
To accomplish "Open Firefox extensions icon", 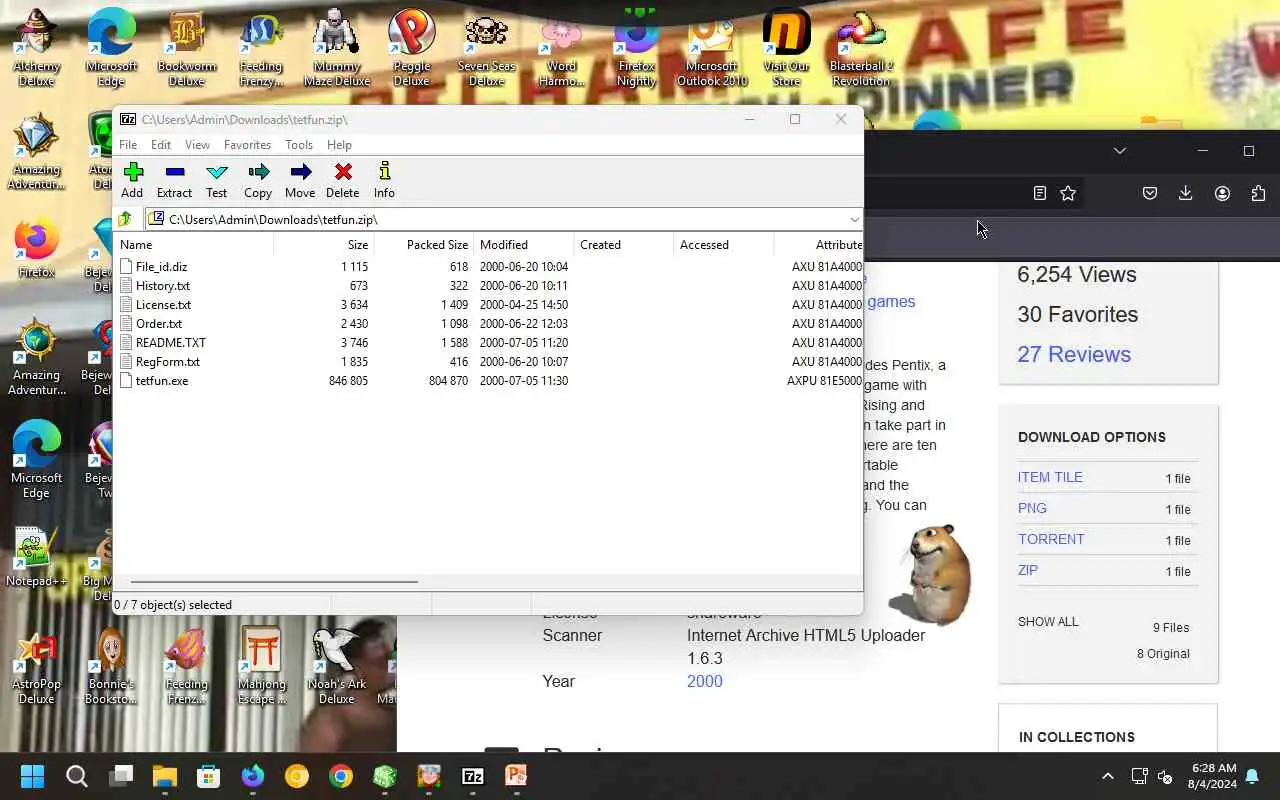I will point(1258,193).
